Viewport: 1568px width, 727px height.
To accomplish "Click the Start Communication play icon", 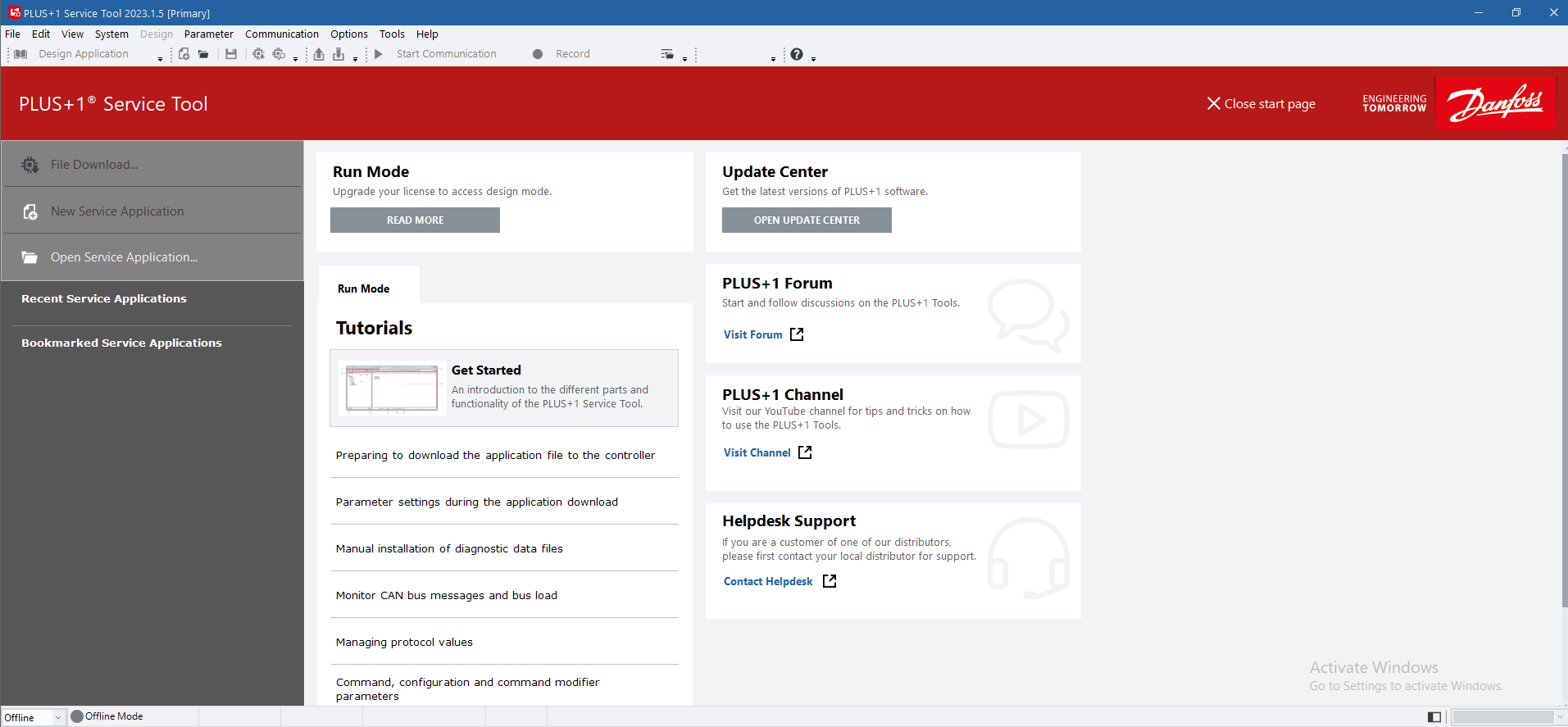I will tap(379, 54).
